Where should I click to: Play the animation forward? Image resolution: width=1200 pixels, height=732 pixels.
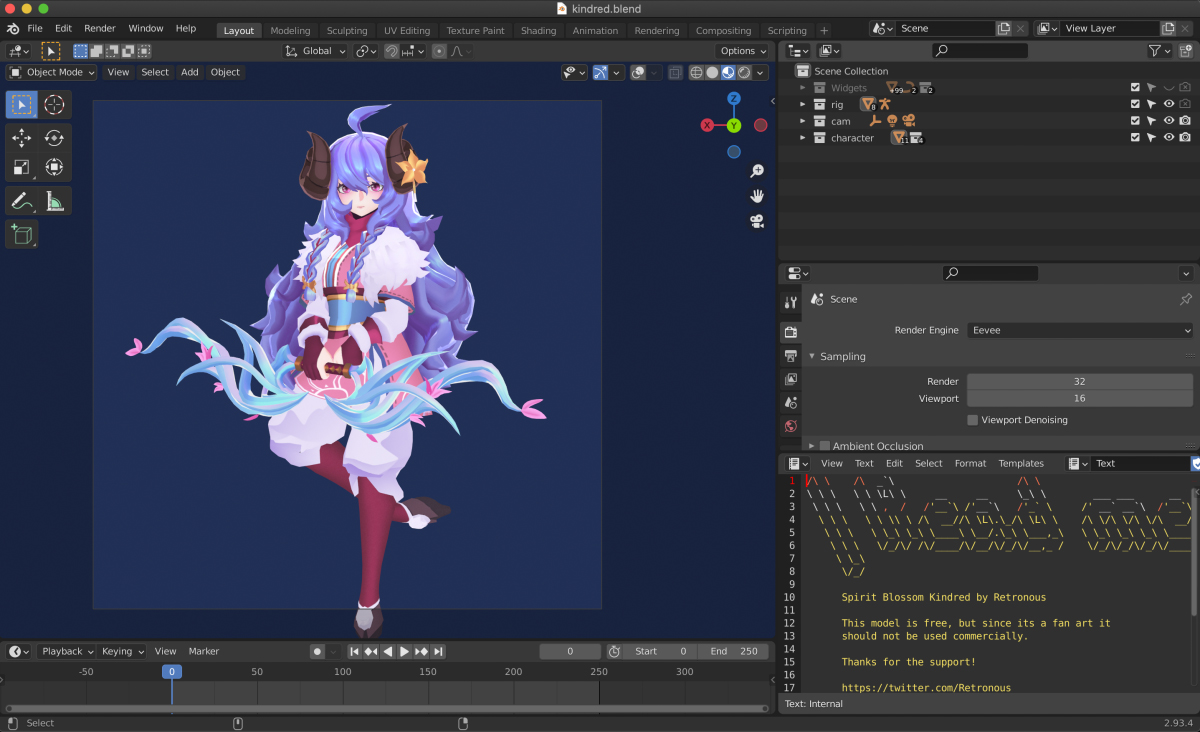point(404,651)
